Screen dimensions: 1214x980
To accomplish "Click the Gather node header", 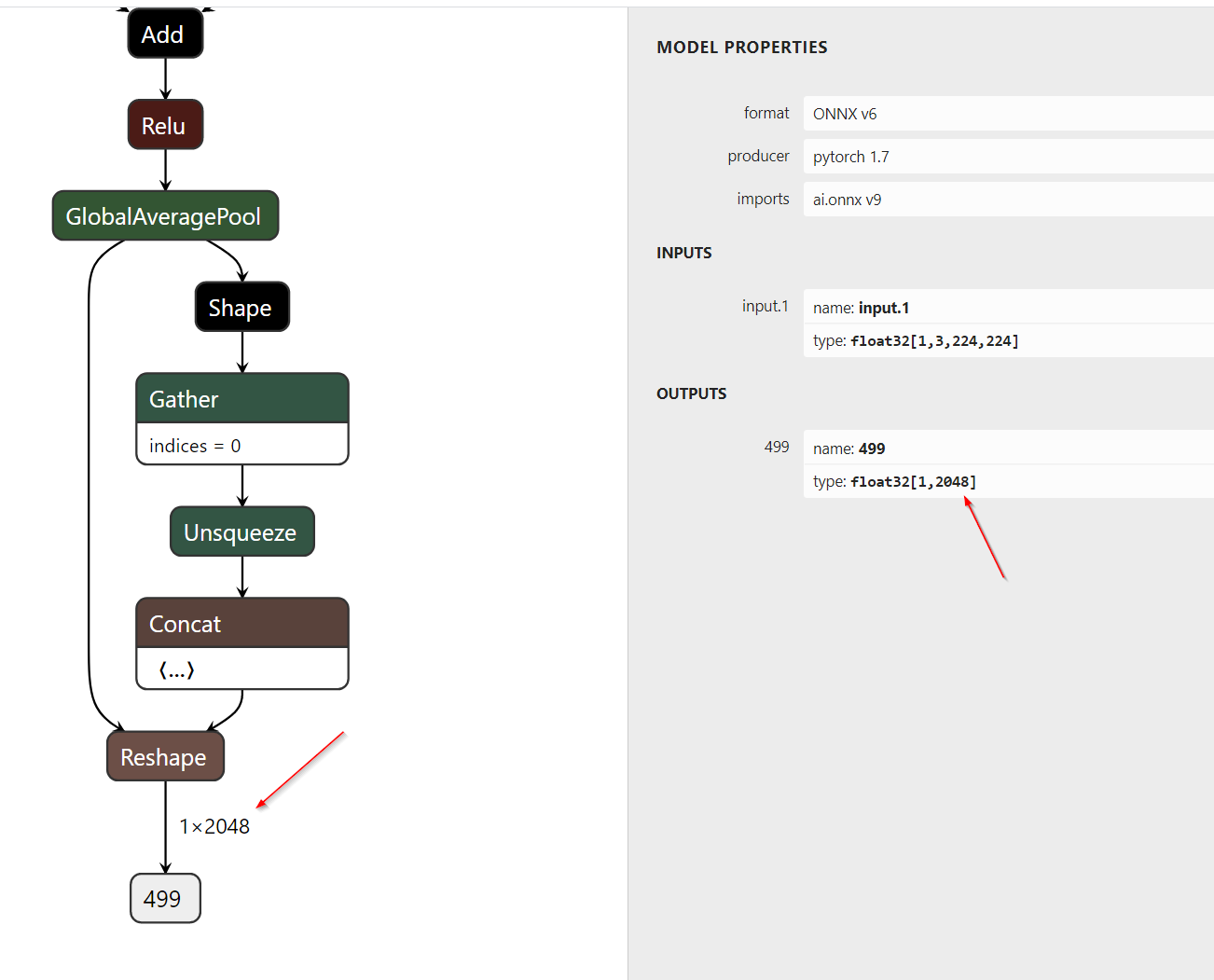I will click(241, 398).
